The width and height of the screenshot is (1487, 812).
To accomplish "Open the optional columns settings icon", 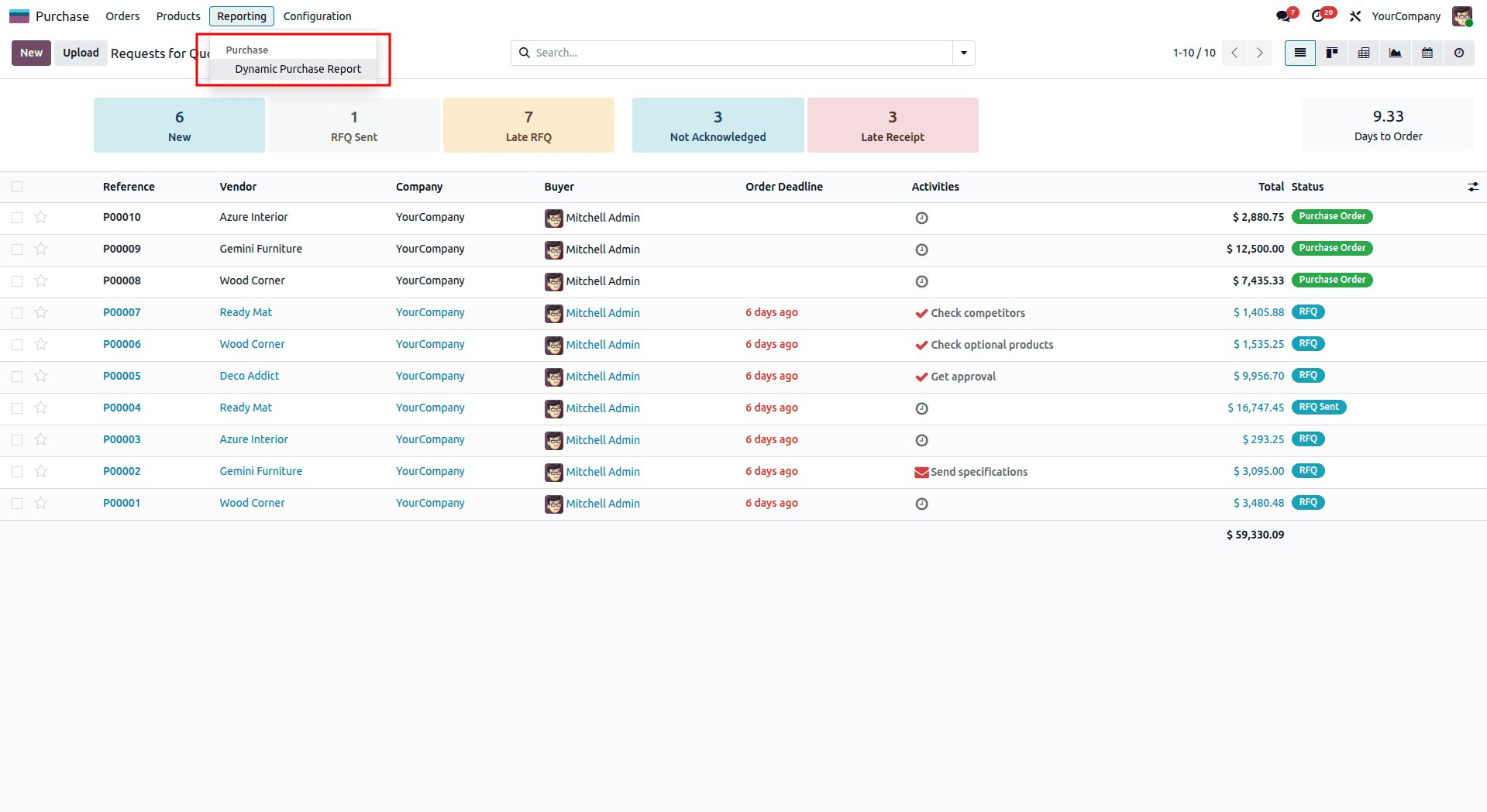I will tap(1472, 187).
